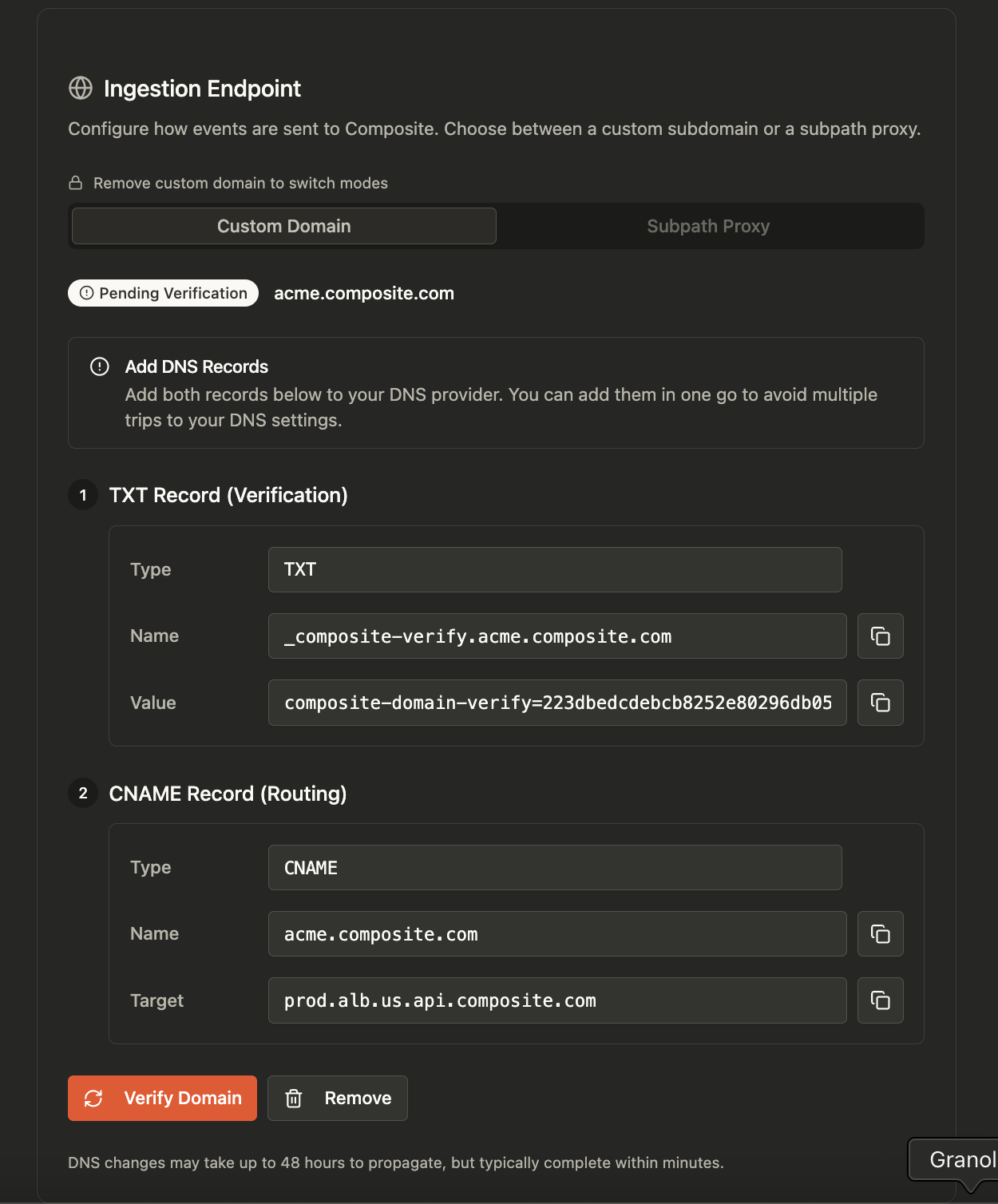Screen dimensions: 998x1204
Task: Select the CNAME Type input field
Action: tap(555, 867)
